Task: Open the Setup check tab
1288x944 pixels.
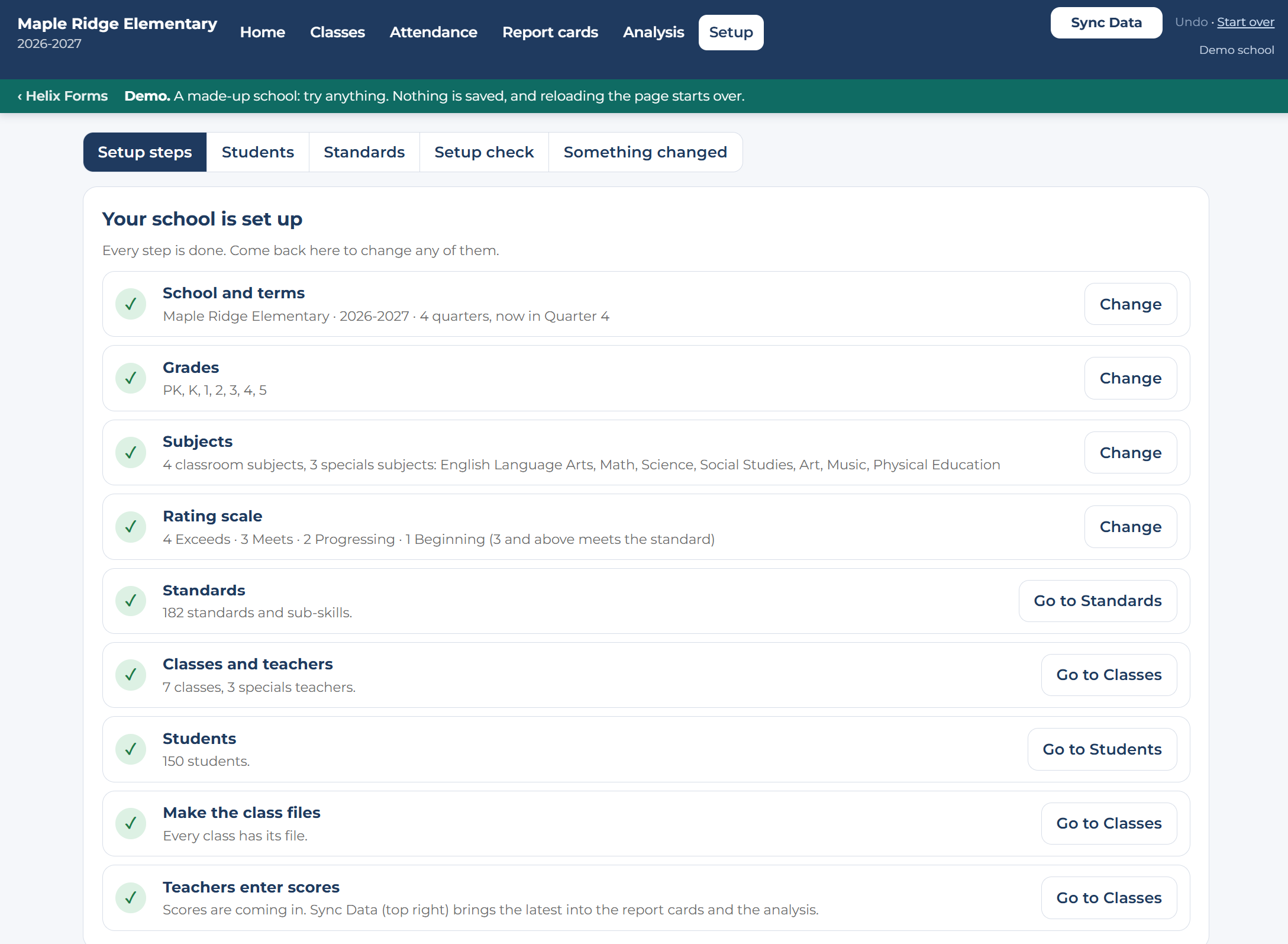Action: [x=484, y=152]
